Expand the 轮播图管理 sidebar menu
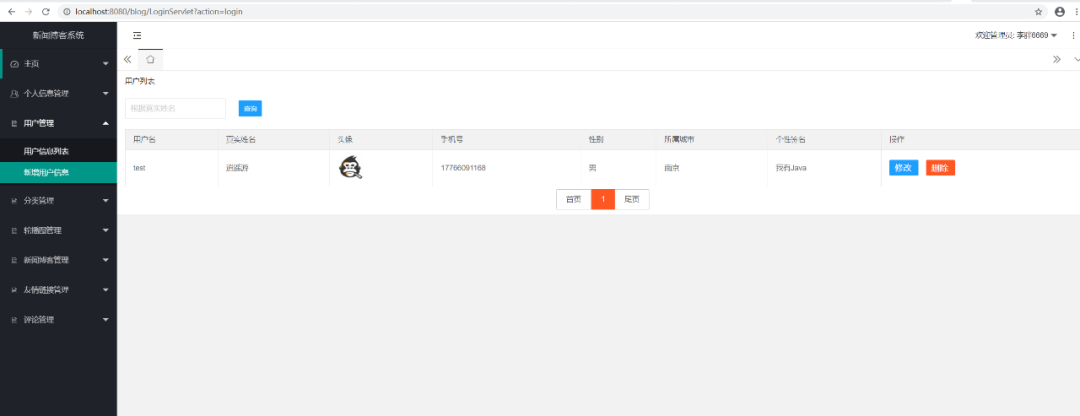Screen dimensions: 1080x416 point(58,230)
